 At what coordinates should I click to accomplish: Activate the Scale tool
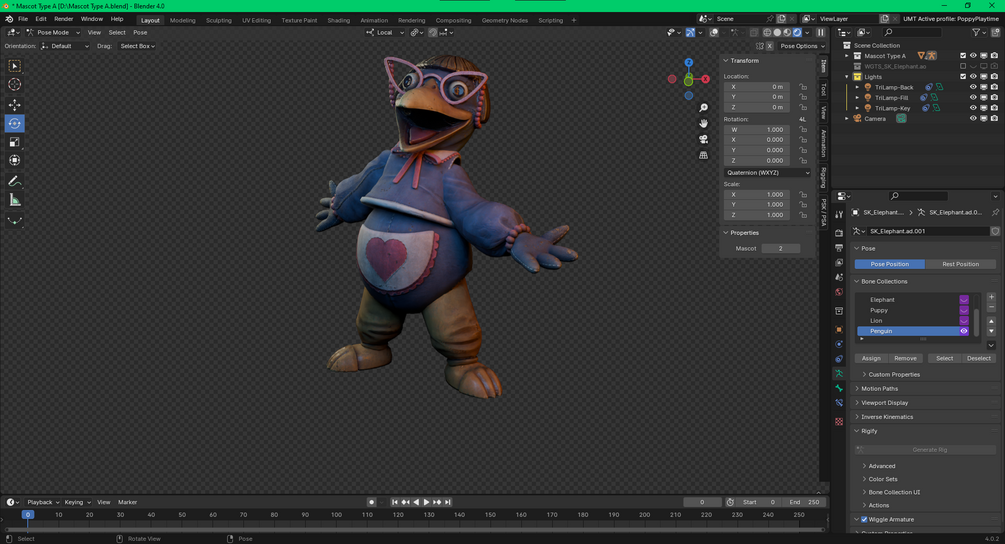[15, 142]
